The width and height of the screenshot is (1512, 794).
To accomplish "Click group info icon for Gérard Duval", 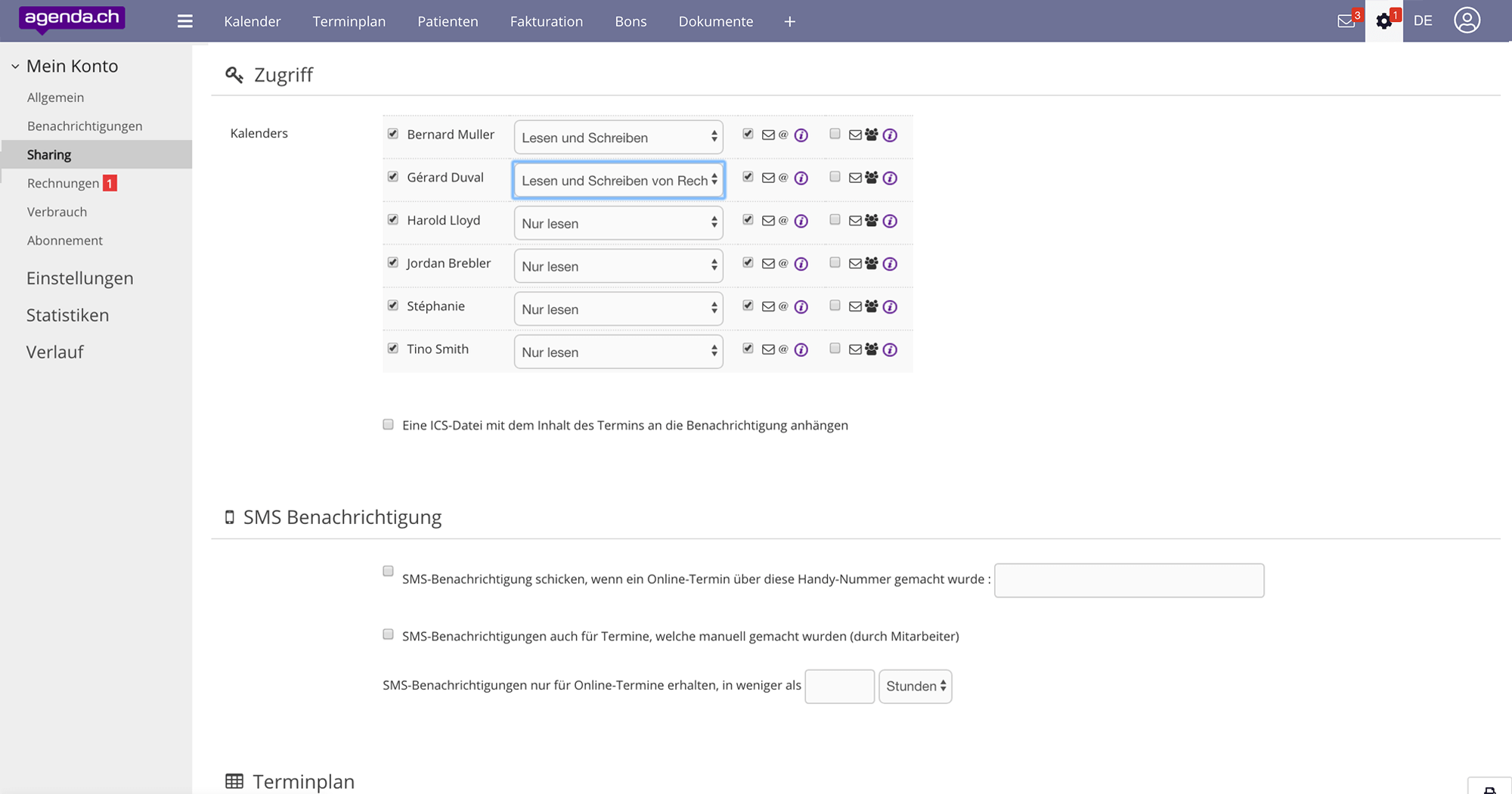I will [890, 178].
